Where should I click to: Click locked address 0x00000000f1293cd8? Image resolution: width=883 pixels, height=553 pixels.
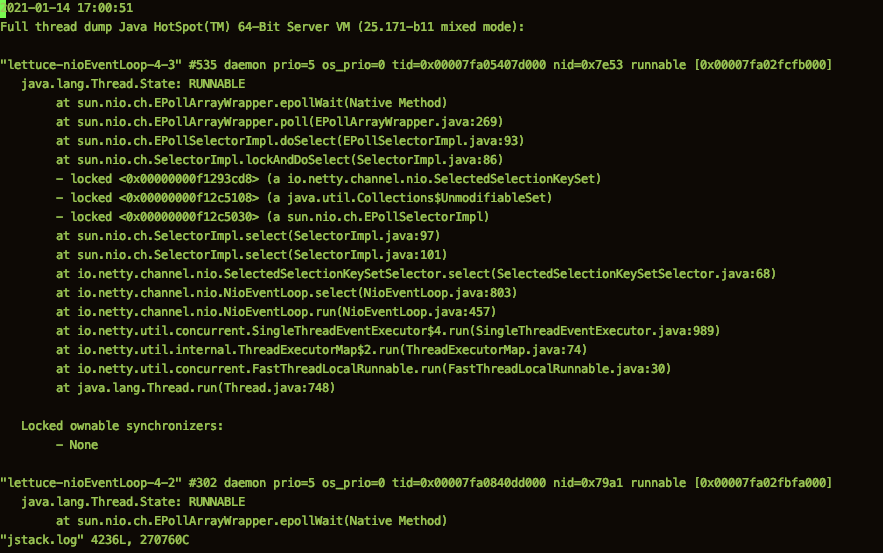[189, 179]
